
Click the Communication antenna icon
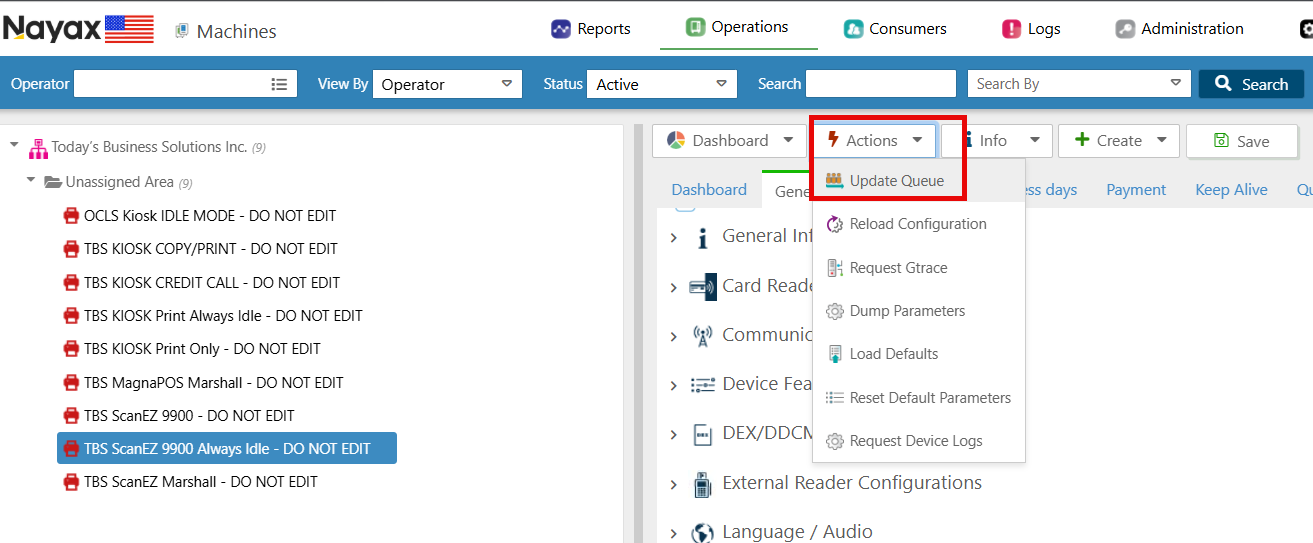coord(702,336)
